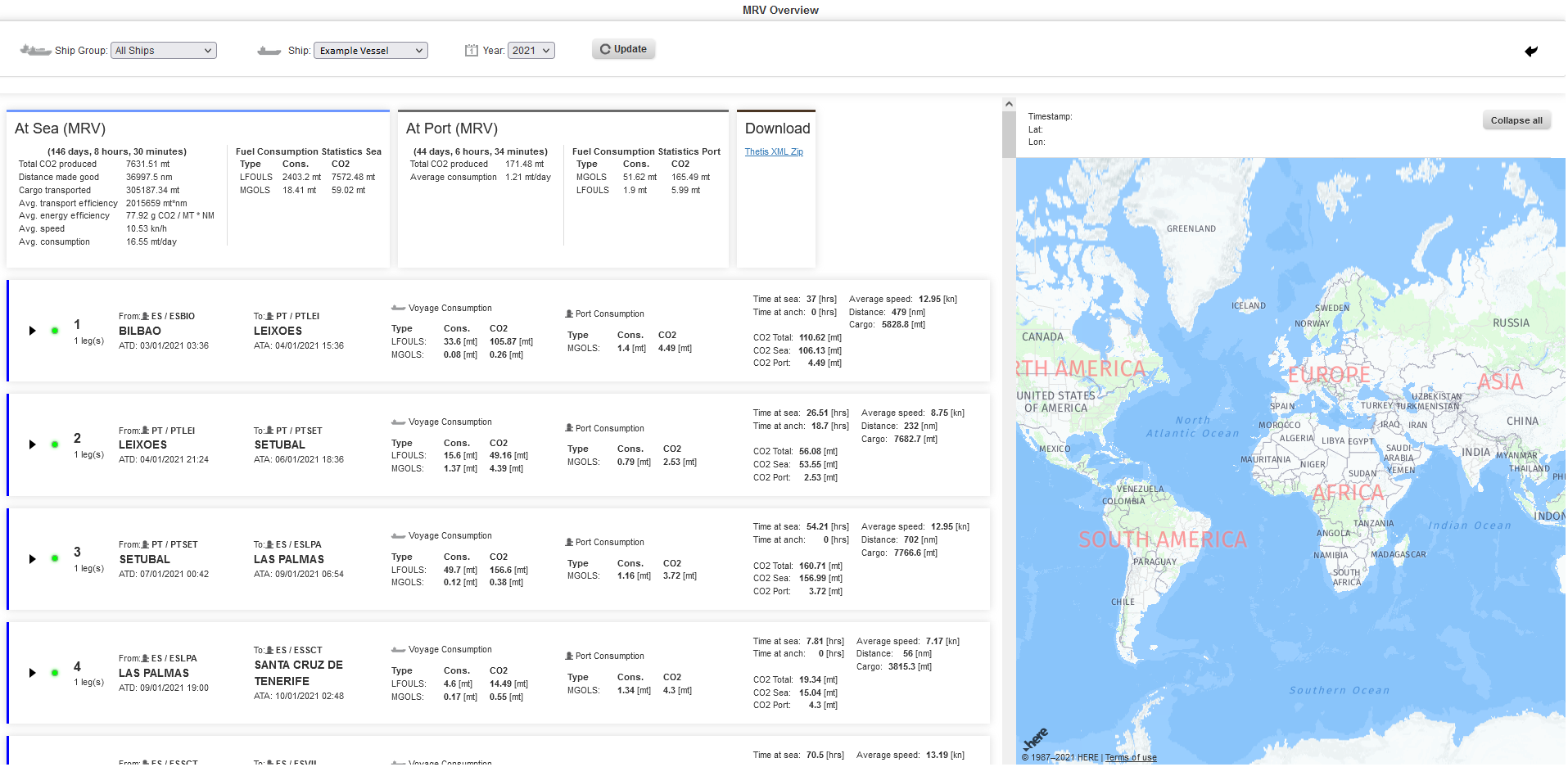Open the Year dropdown showing 2021
Image resolution: width=1568 pixels, height=767 pixels.
click(531, 51)
